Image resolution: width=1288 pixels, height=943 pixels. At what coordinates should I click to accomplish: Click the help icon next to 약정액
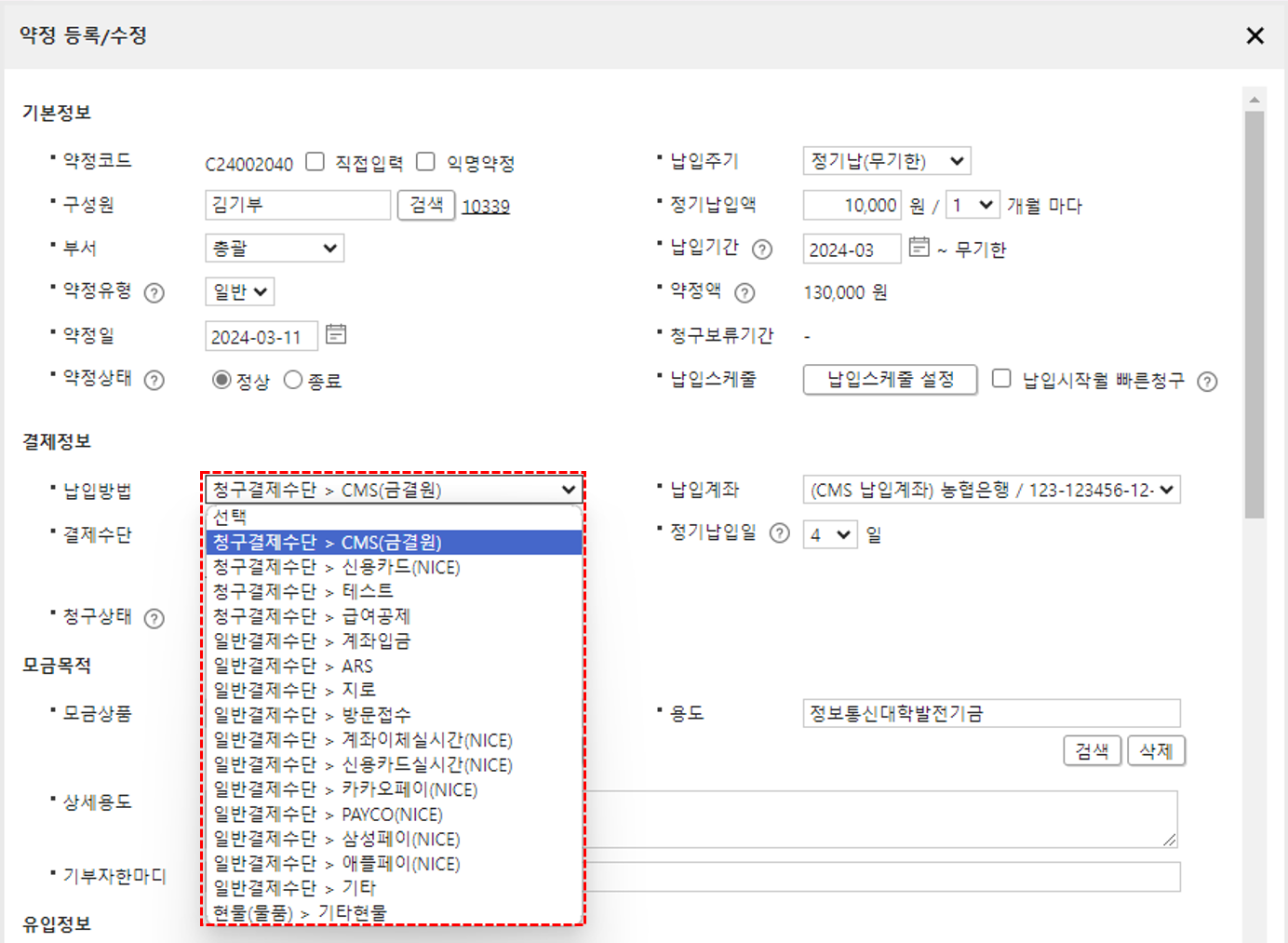point(745,293)
